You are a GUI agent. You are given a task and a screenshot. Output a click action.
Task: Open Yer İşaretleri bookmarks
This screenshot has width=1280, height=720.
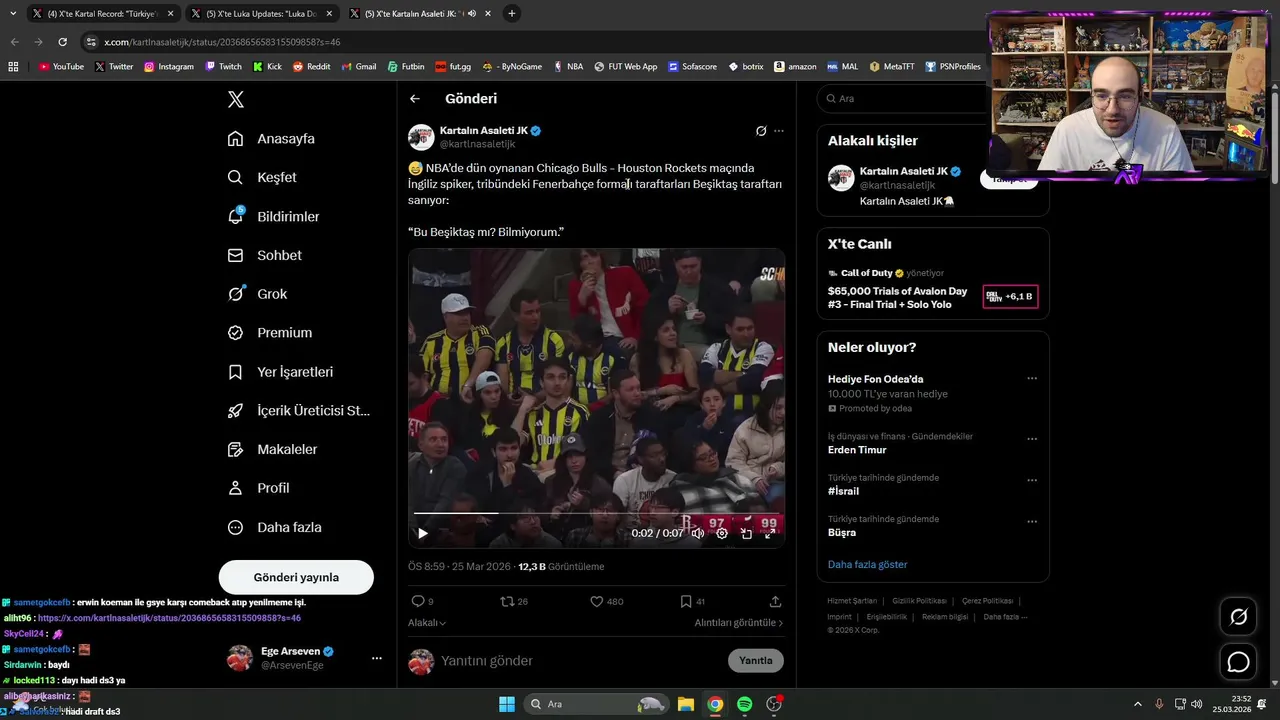pos(280,372)
